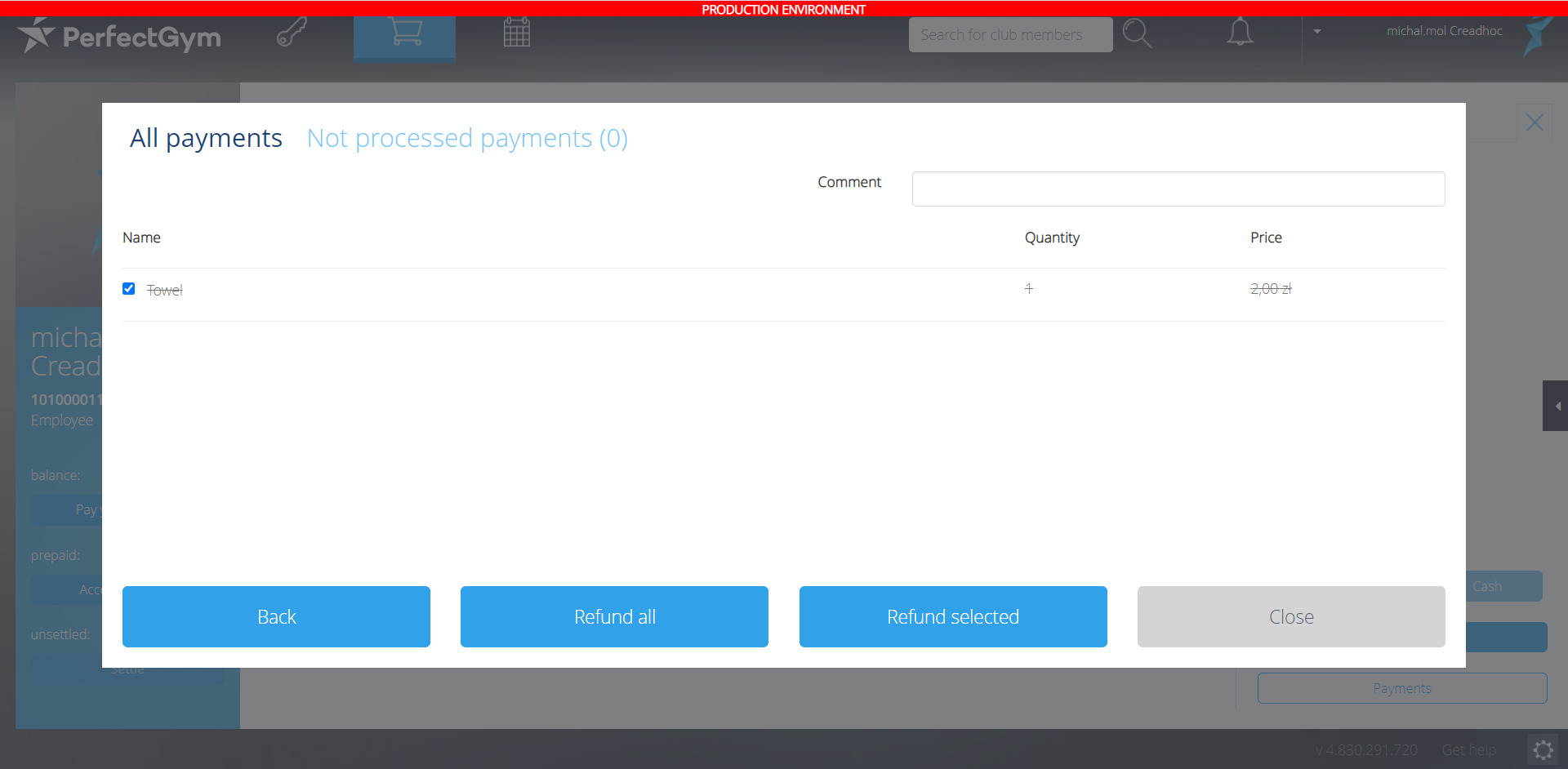
Task: Click the Refund all button
Action: [x=614, y=616]
